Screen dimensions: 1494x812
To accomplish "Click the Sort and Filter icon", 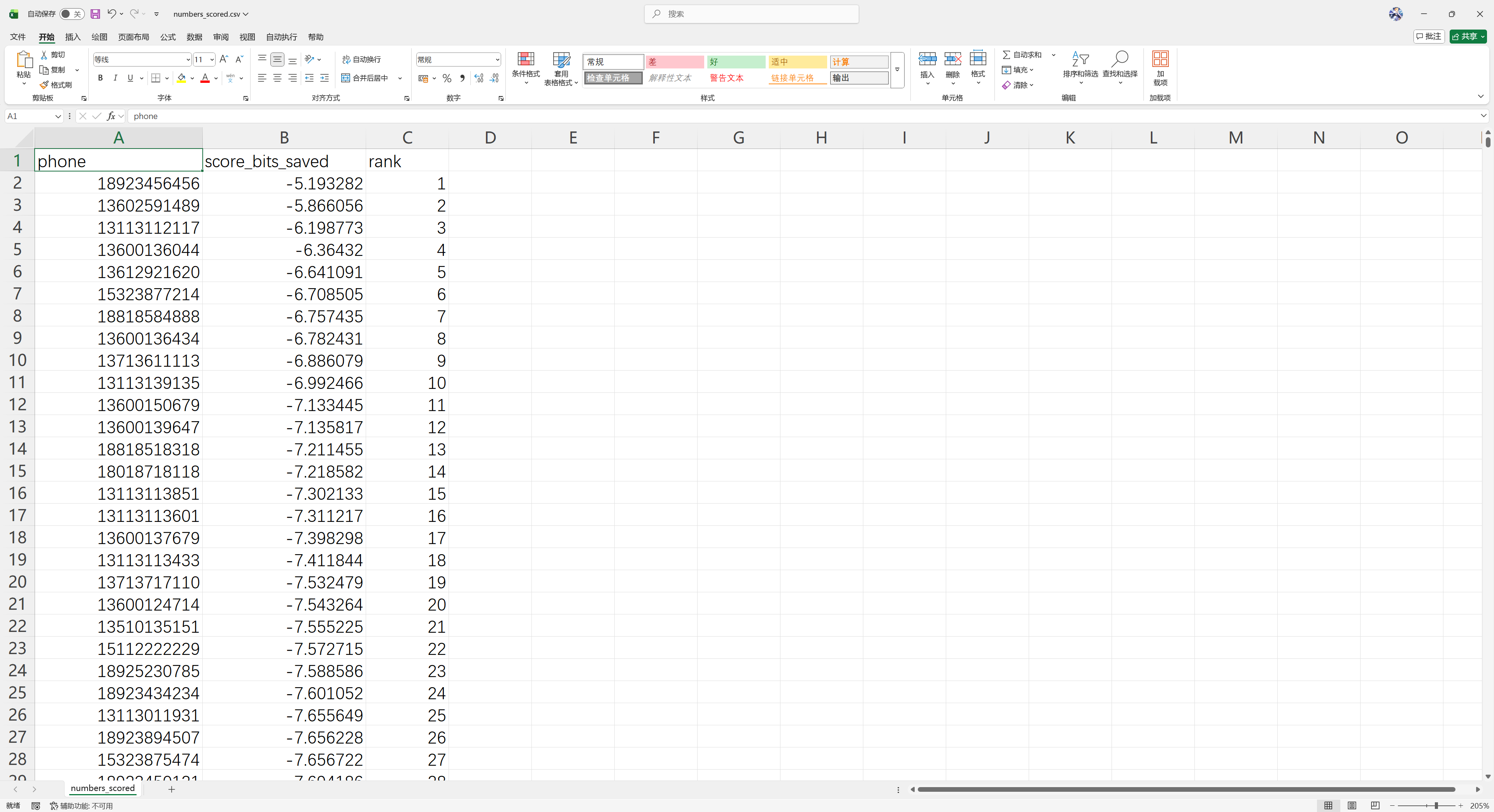I will point(1080,59).
